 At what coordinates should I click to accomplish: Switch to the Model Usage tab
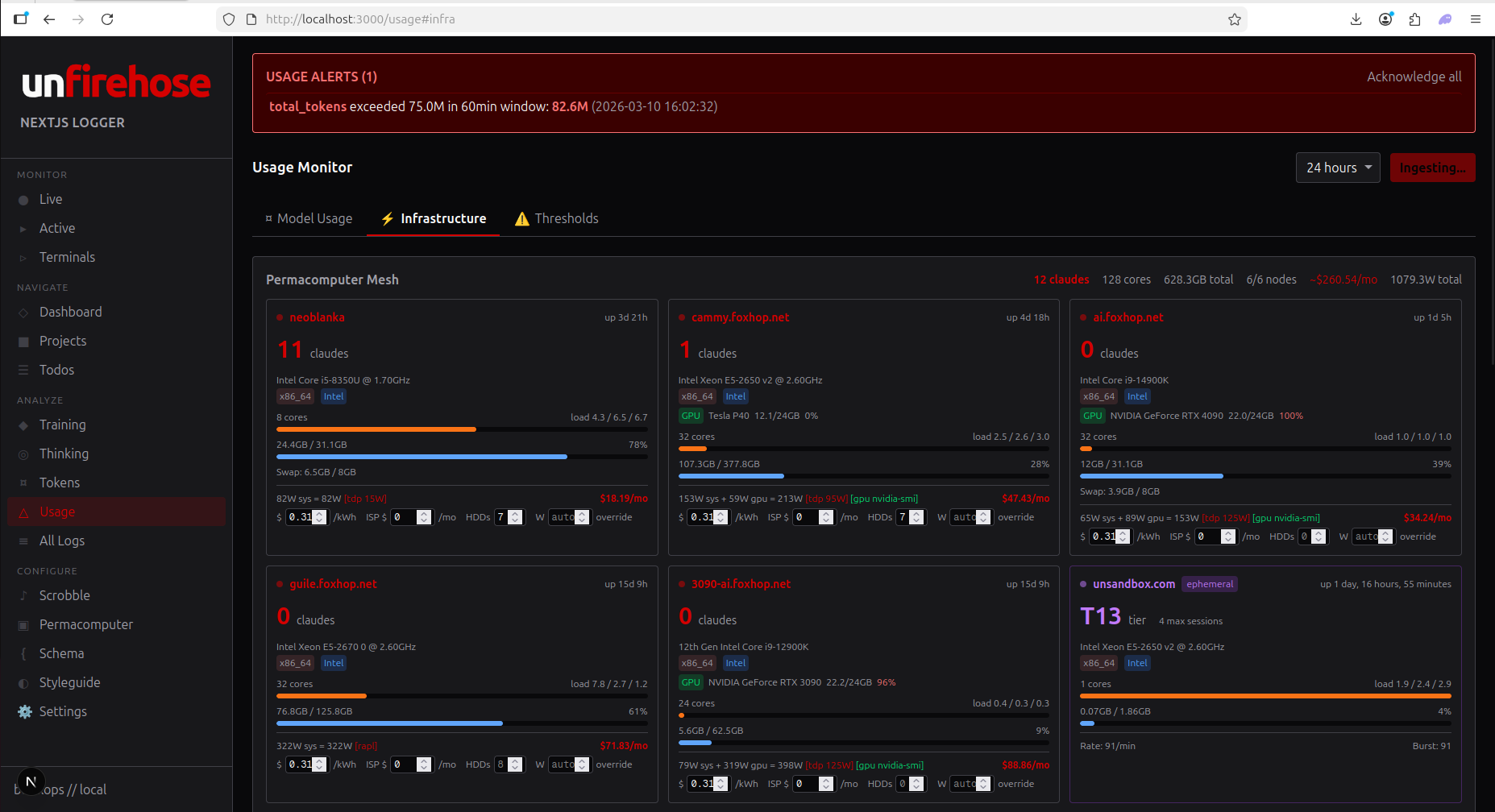click(x=309, y=218)
